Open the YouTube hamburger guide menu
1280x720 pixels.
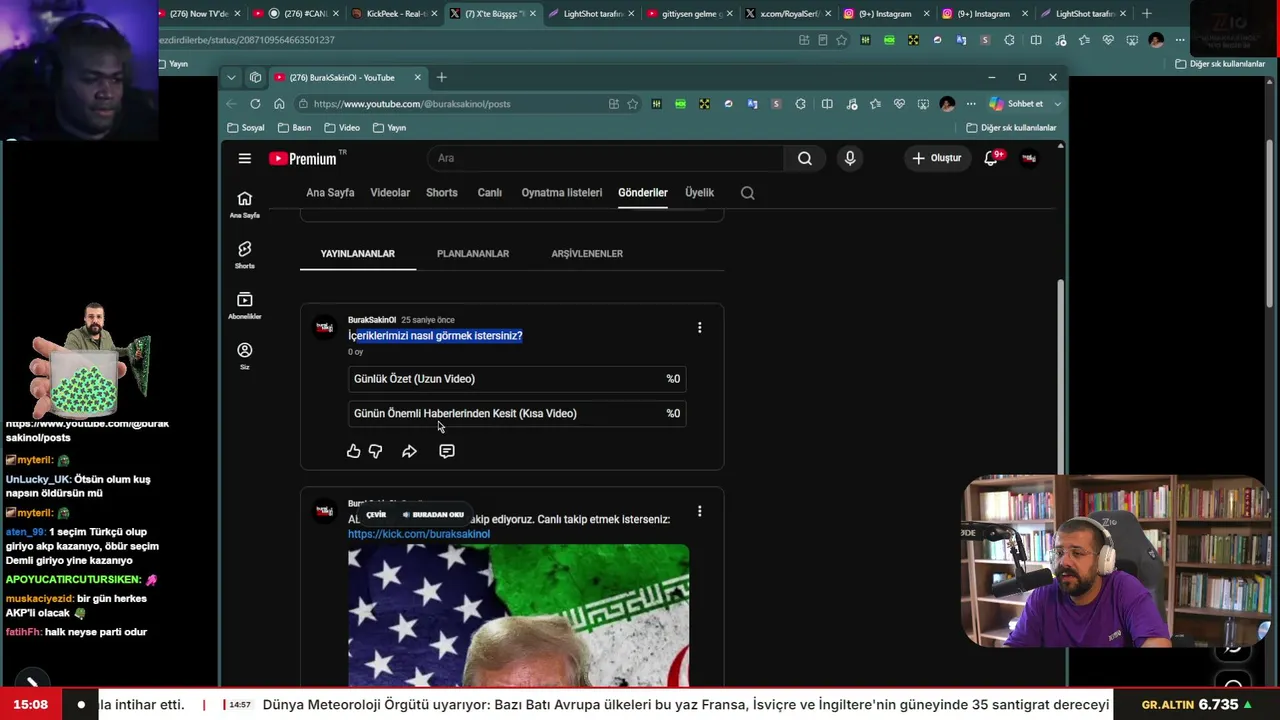[244, 158]
